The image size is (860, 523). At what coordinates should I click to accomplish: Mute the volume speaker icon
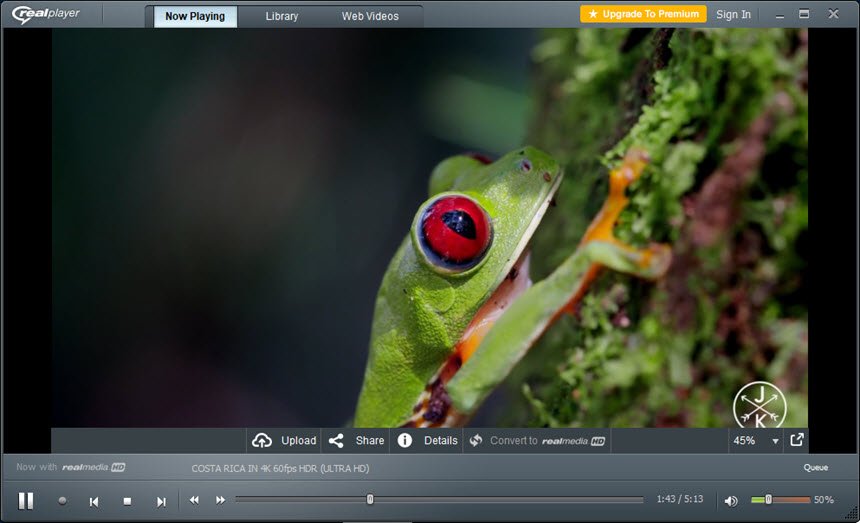click(x=731, y=501)
